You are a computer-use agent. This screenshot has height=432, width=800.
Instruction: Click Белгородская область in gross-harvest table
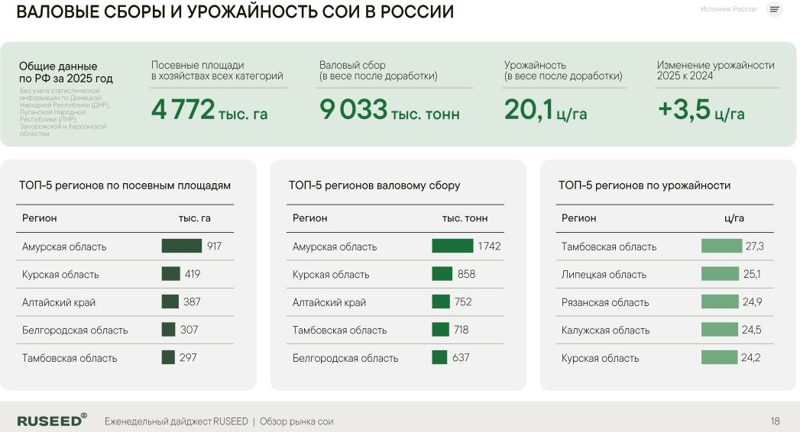(345, 358)
